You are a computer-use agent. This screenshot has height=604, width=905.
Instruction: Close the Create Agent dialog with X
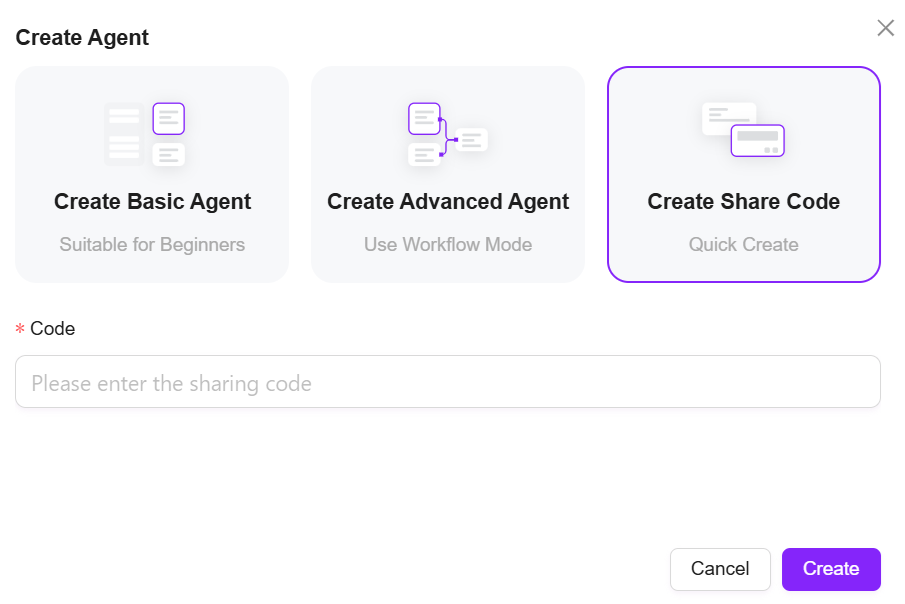(885, 28)
